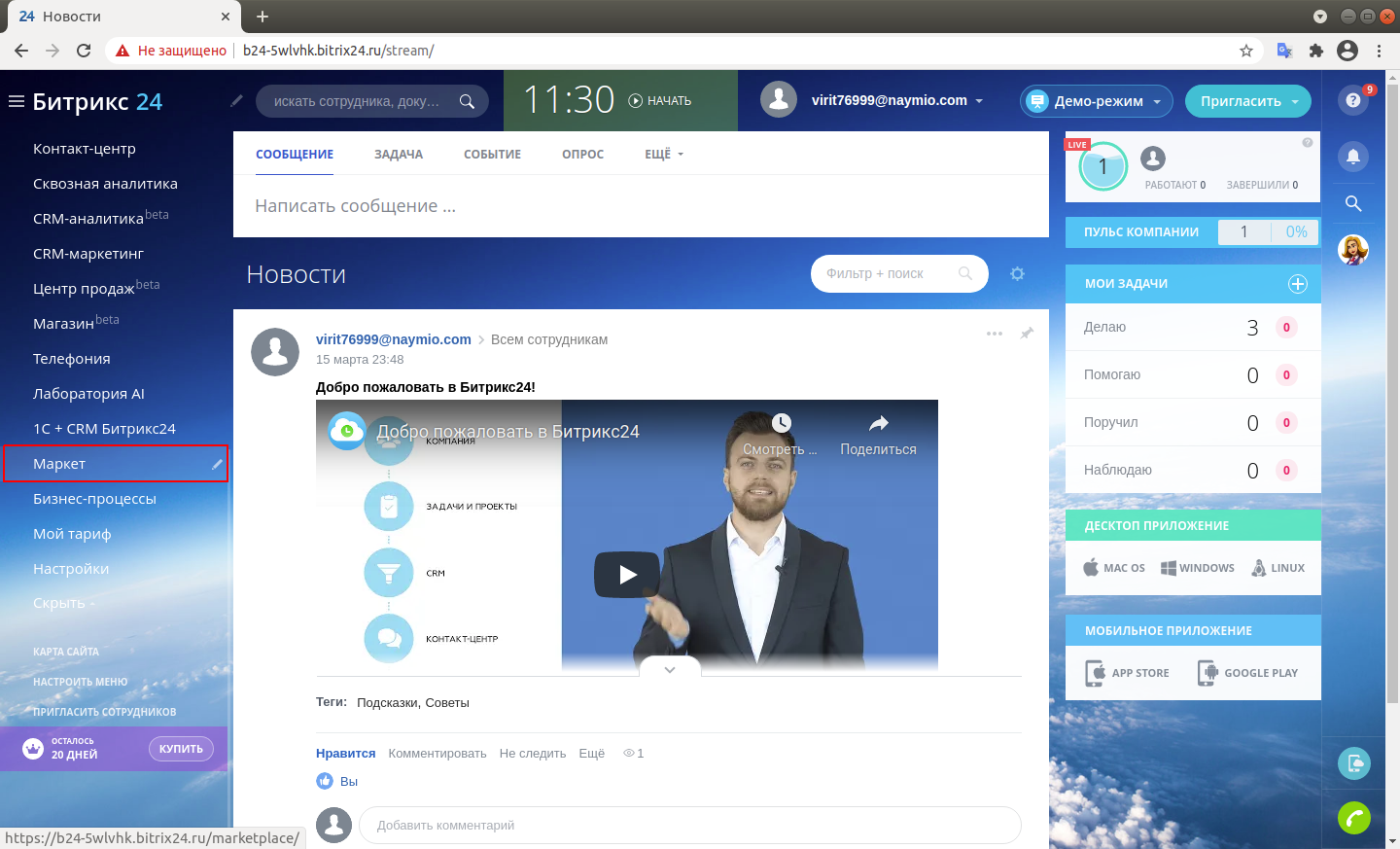The width and height of the screenshot is (1400, 849).
Task: Click the Комментировать link
Action: point(437,754)
